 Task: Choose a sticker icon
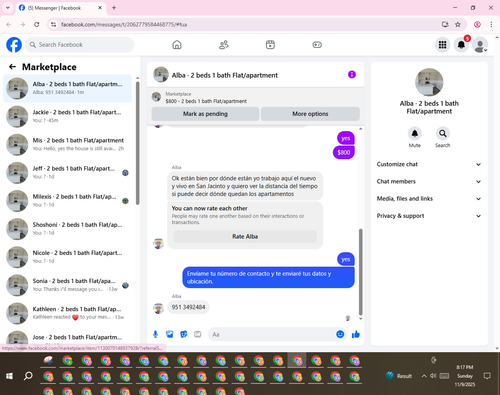click(x=184, y=334)
